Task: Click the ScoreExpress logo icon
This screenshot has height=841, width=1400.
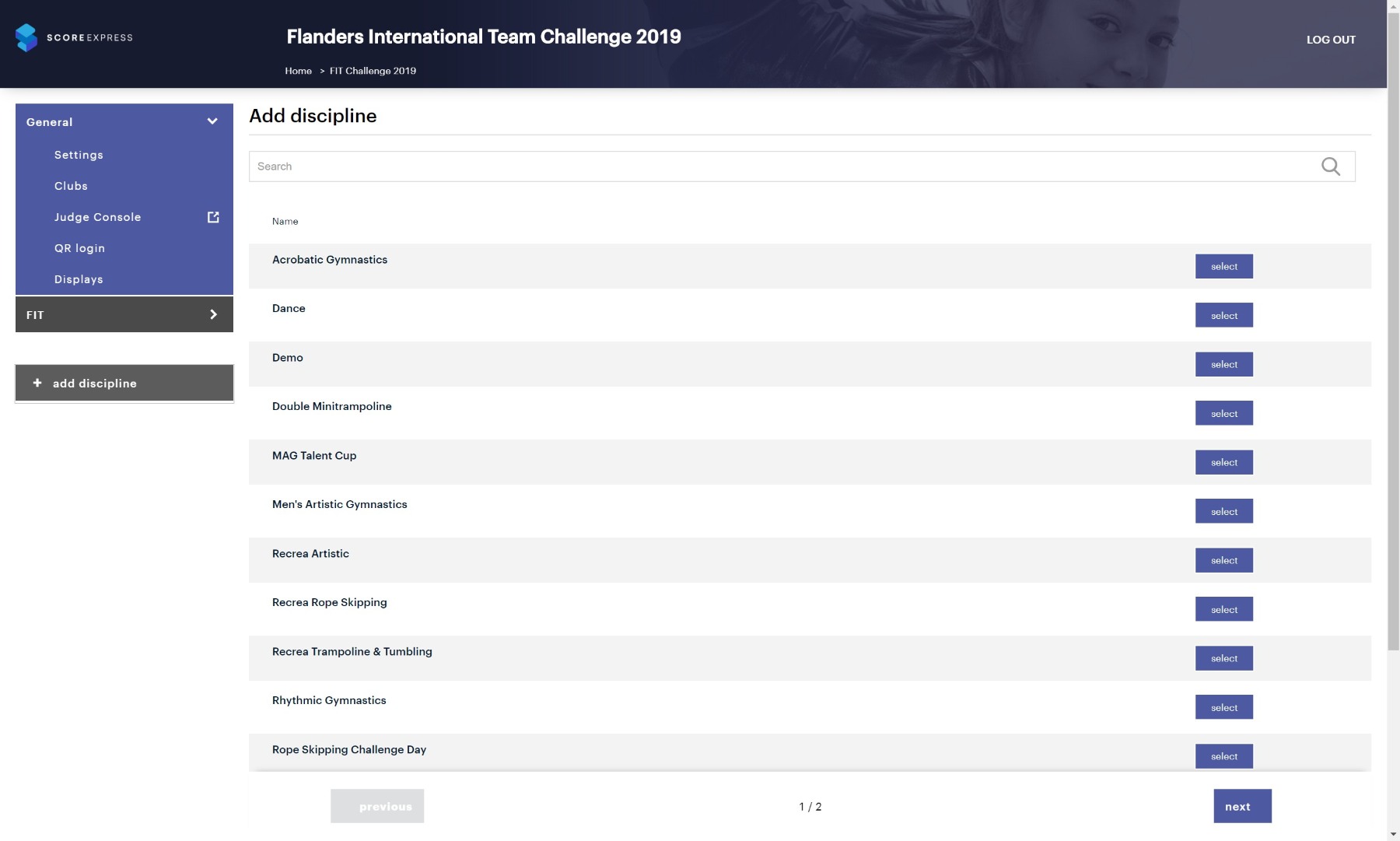Action: (26, 37)
